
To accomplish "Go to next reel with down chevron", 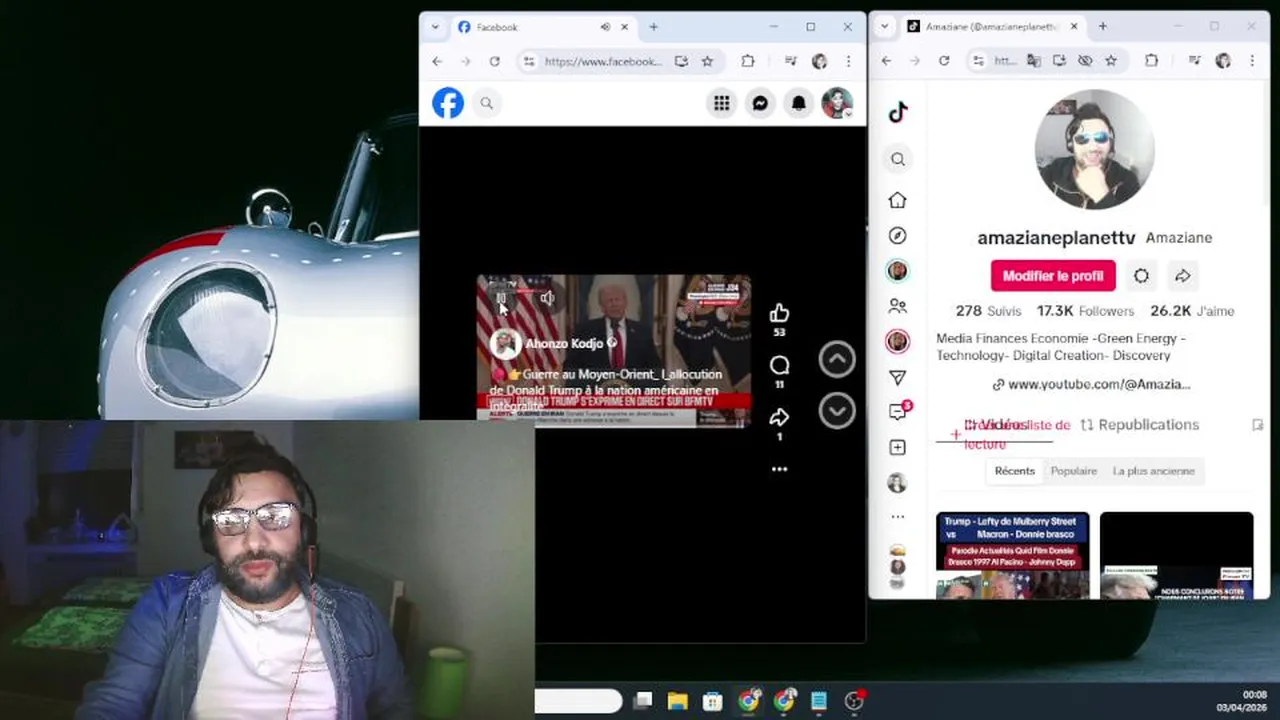I will coord(837,410).
